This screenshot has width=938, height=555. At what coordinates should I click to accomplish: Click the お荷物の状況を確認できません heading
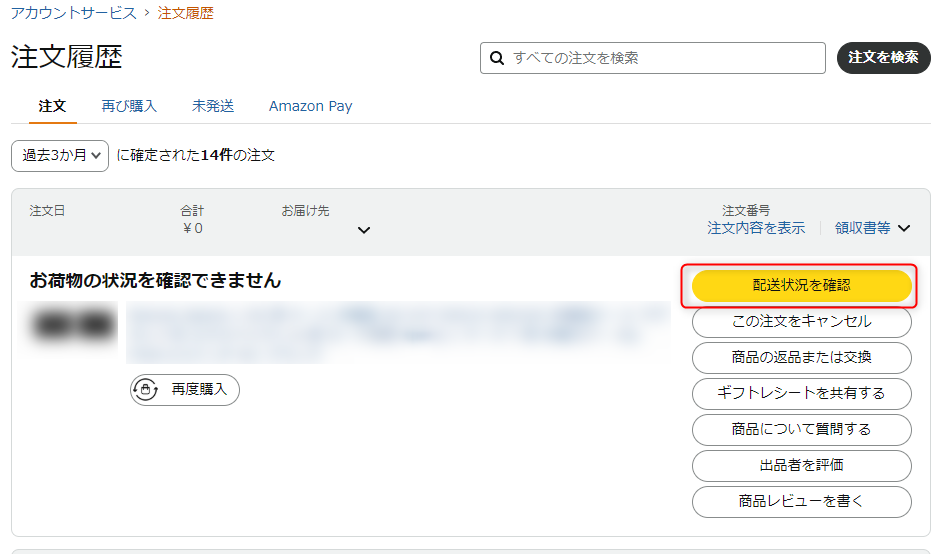coord(156,280)
